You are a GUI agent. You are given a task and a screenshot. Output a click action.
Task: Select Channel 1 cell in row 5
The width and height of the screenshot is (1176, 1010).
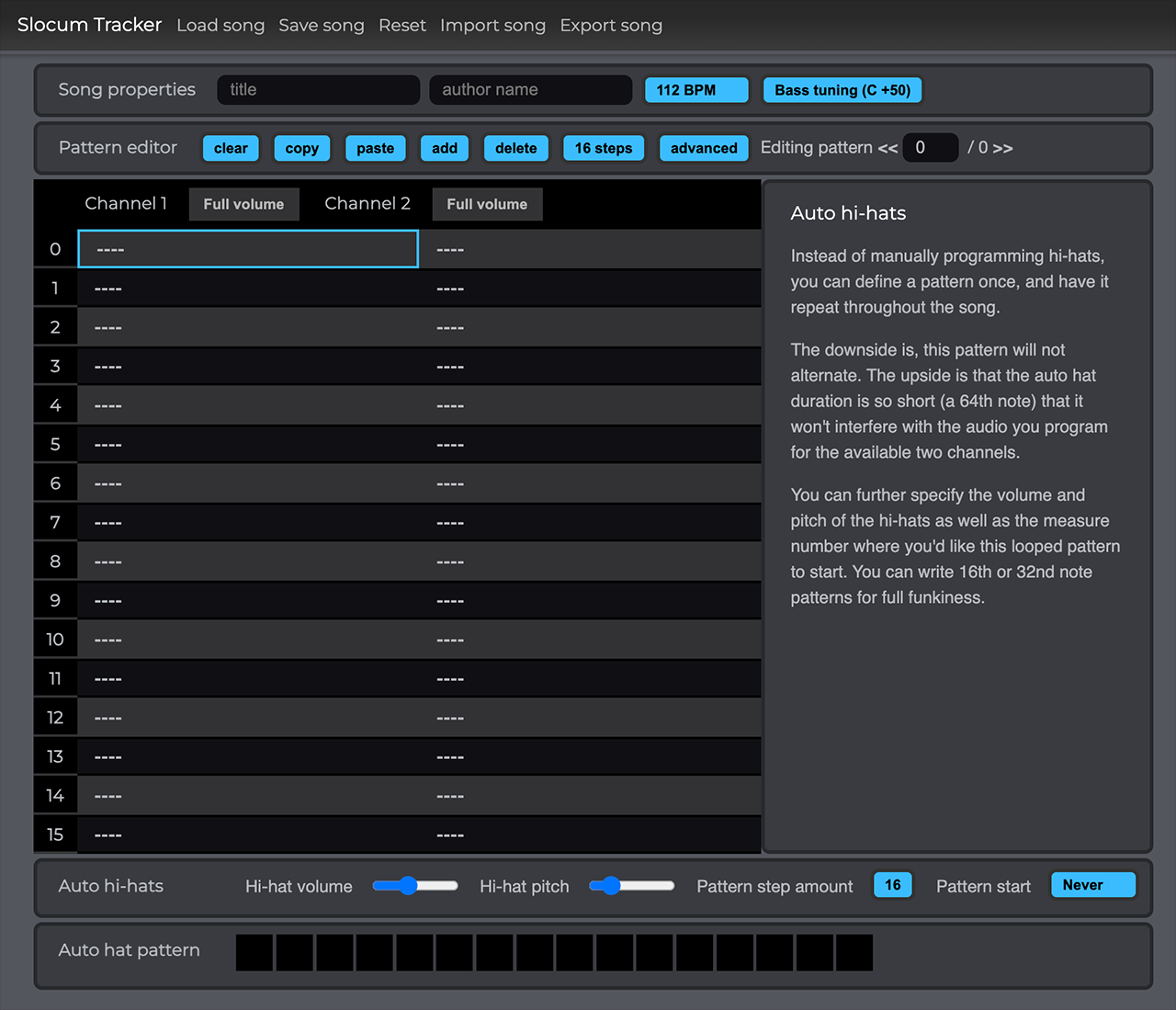tap(248, 445)
